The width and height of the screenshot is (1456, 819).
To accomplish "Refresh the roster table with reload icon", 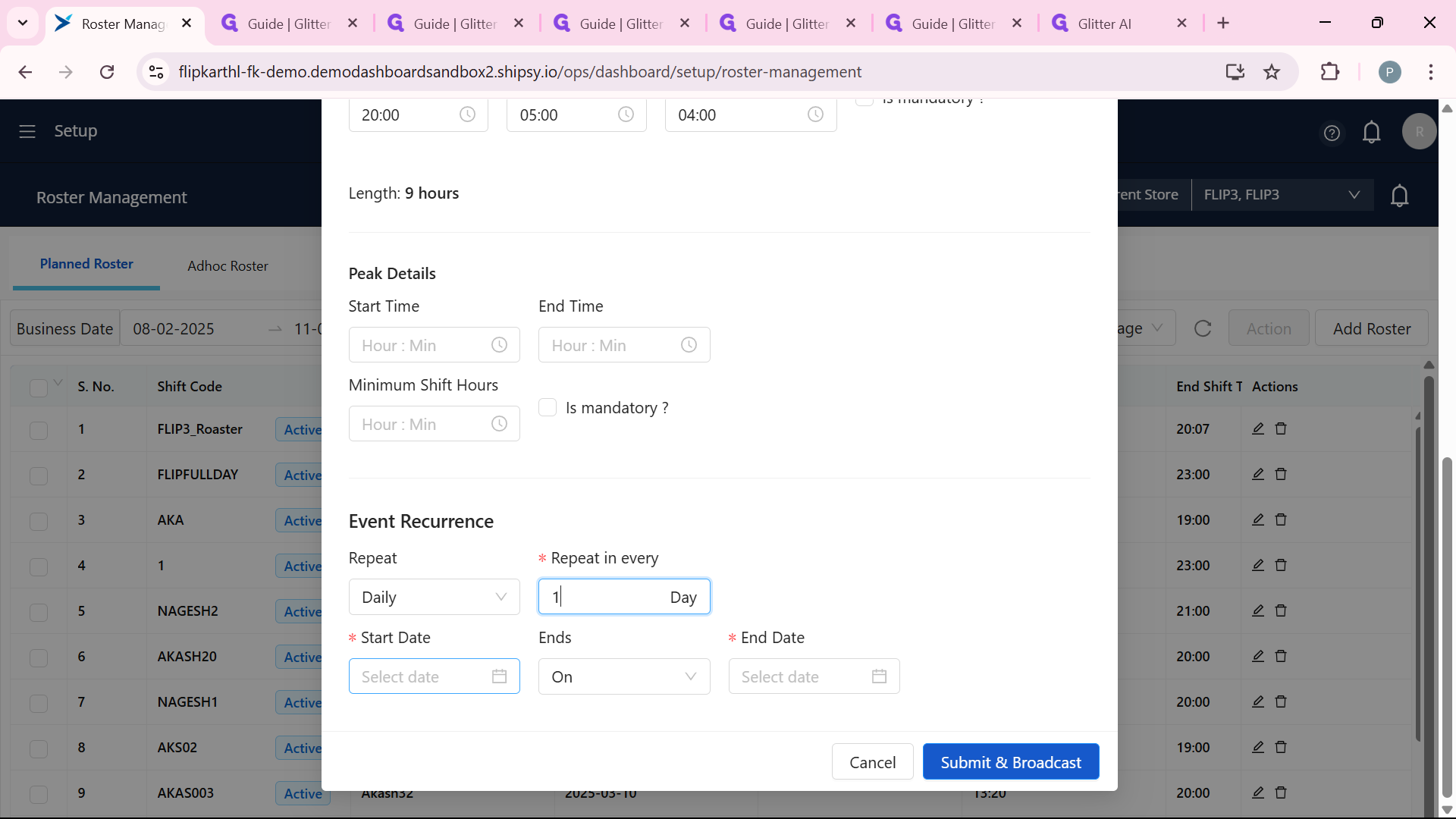I will pos(1203,328).
